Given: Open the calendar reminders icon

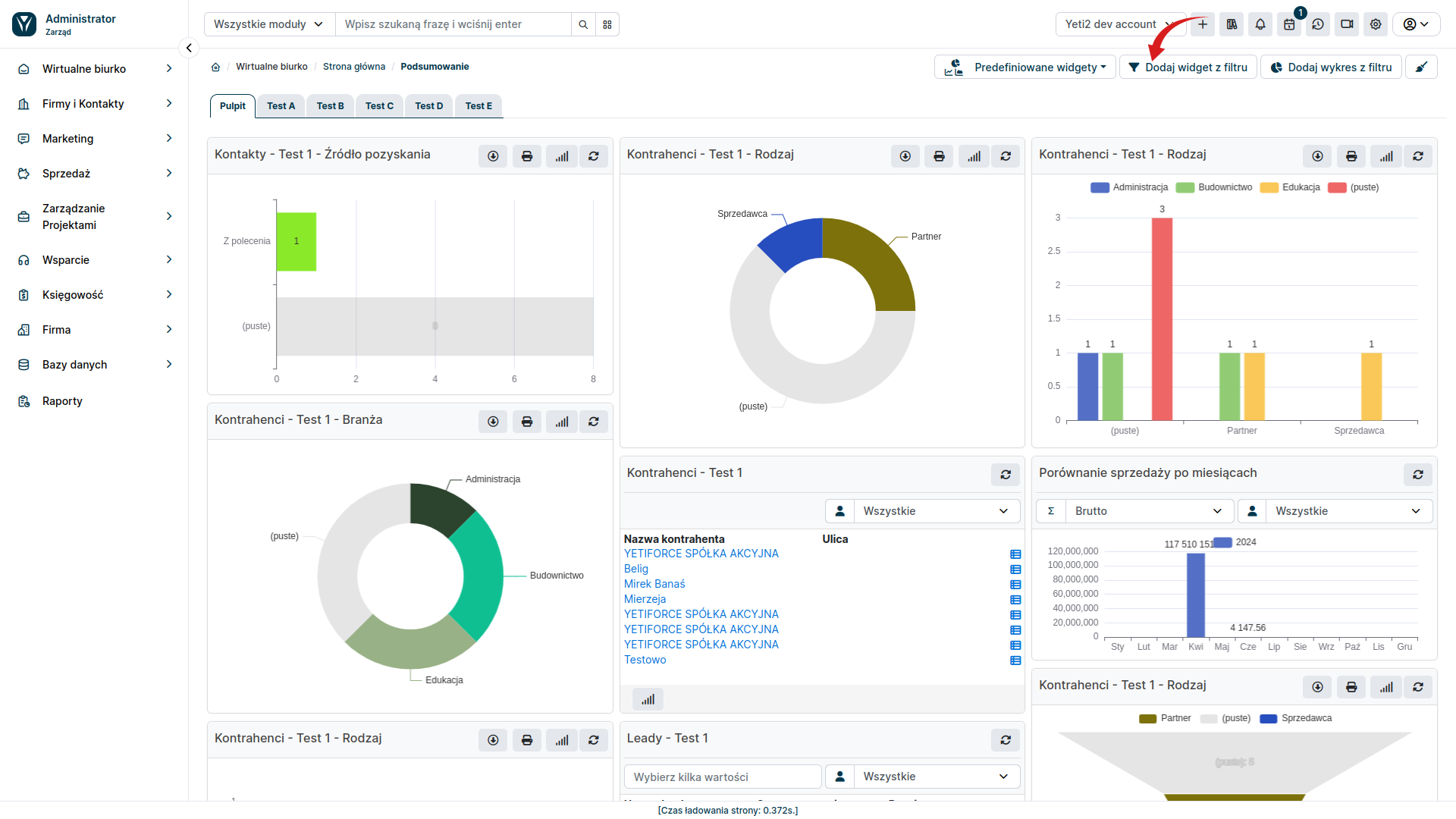Looking at the screenshot, I should 1289,24.
